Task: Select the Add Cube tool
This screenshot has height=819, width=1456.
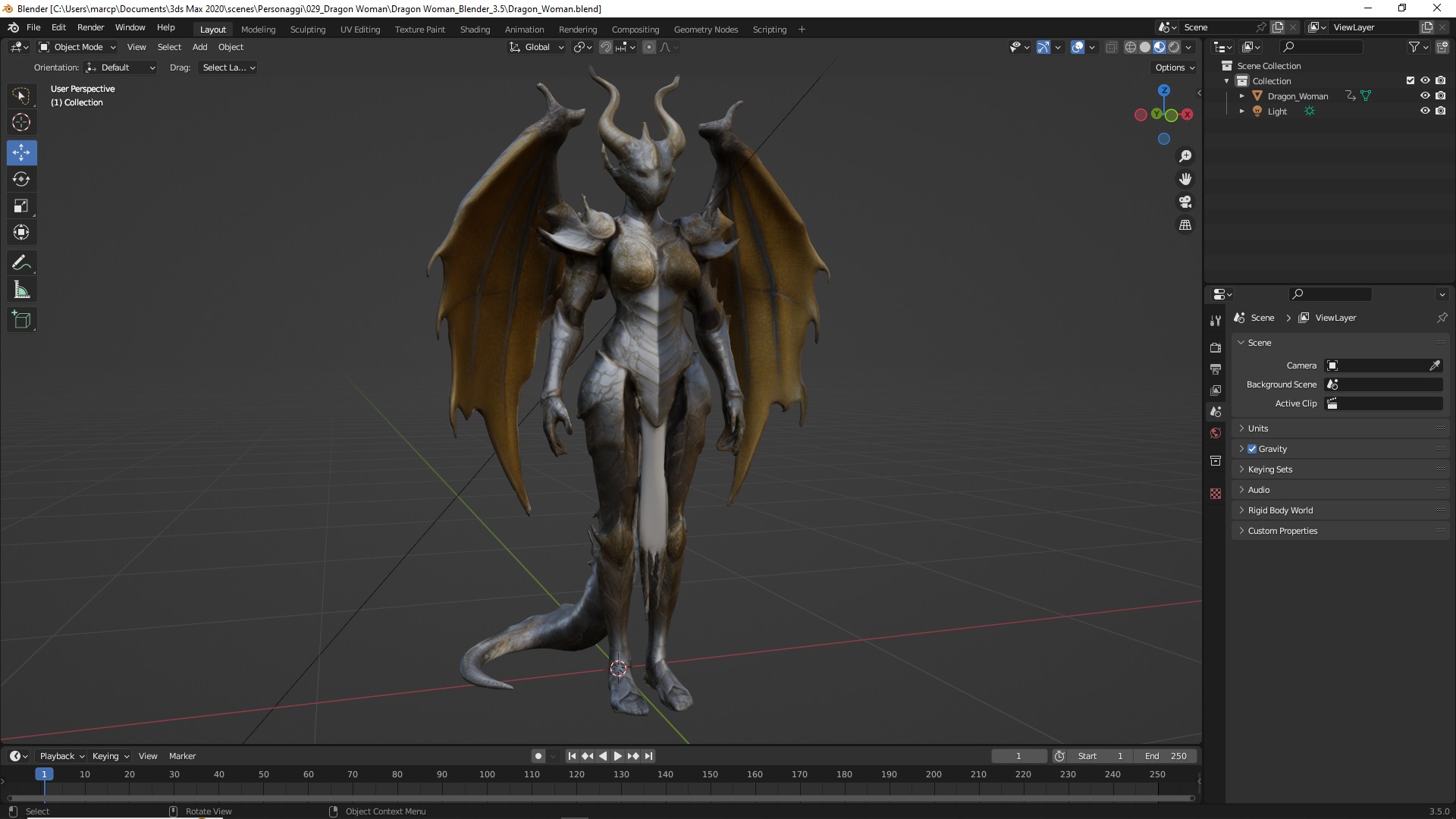Action: (x=21, y=320)
